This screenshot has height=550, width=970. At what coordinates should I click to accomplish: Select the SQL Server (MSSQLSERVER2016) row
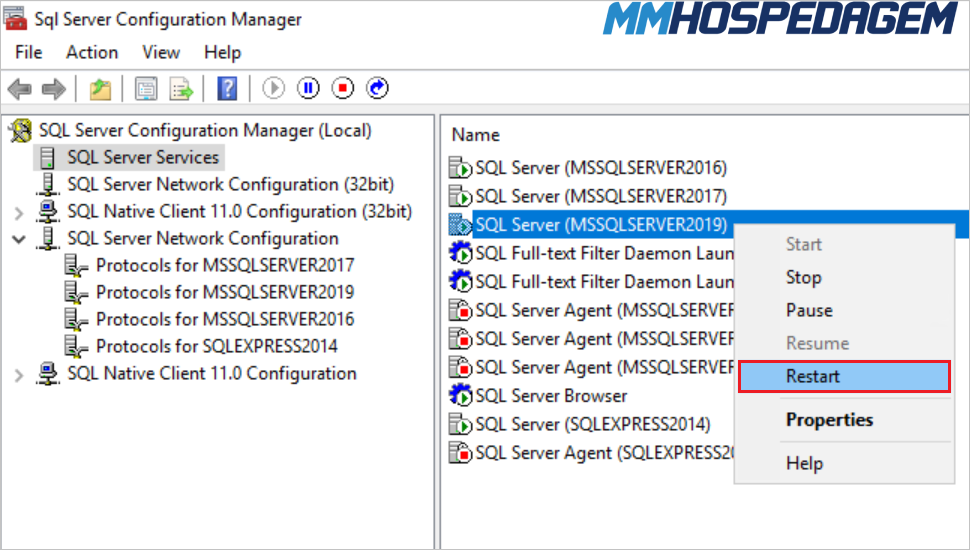pyautogui.click(x=601, y=168)
